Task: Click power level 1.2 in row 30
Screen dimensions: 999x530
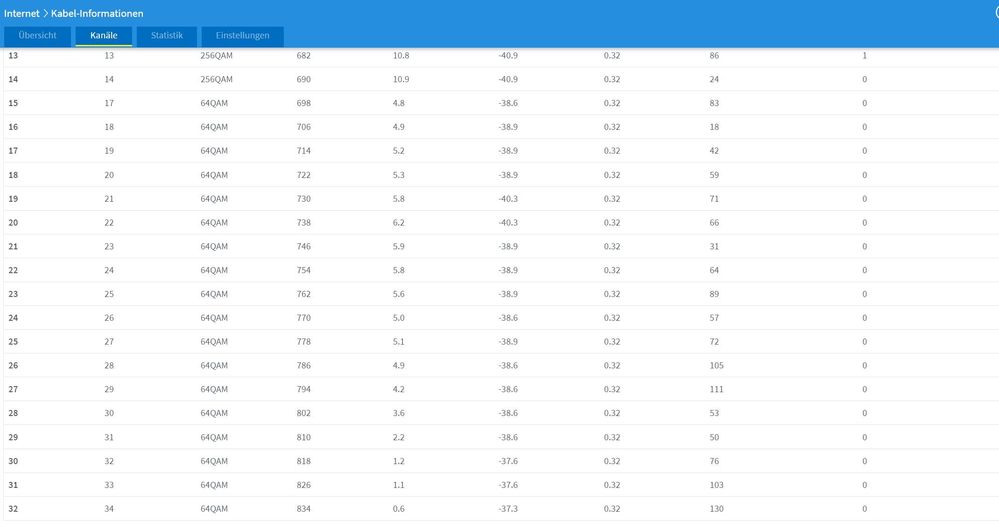Action: click(399, 461)
